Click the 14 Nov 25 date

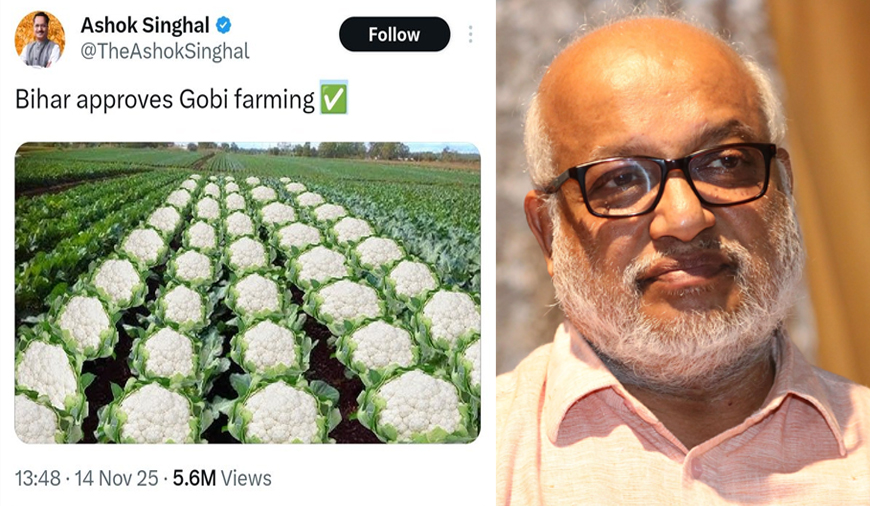tap(115, 478)
